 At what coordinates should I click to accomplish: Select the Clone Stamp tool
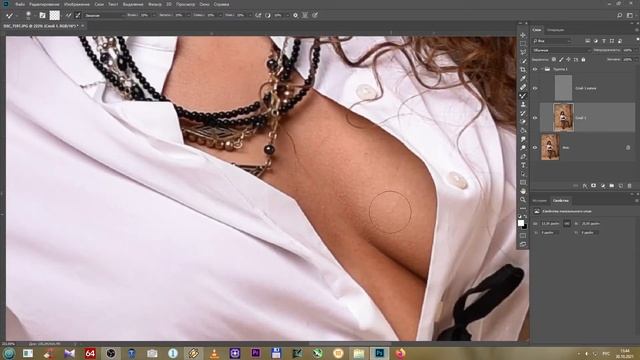[x=523, y=104]
